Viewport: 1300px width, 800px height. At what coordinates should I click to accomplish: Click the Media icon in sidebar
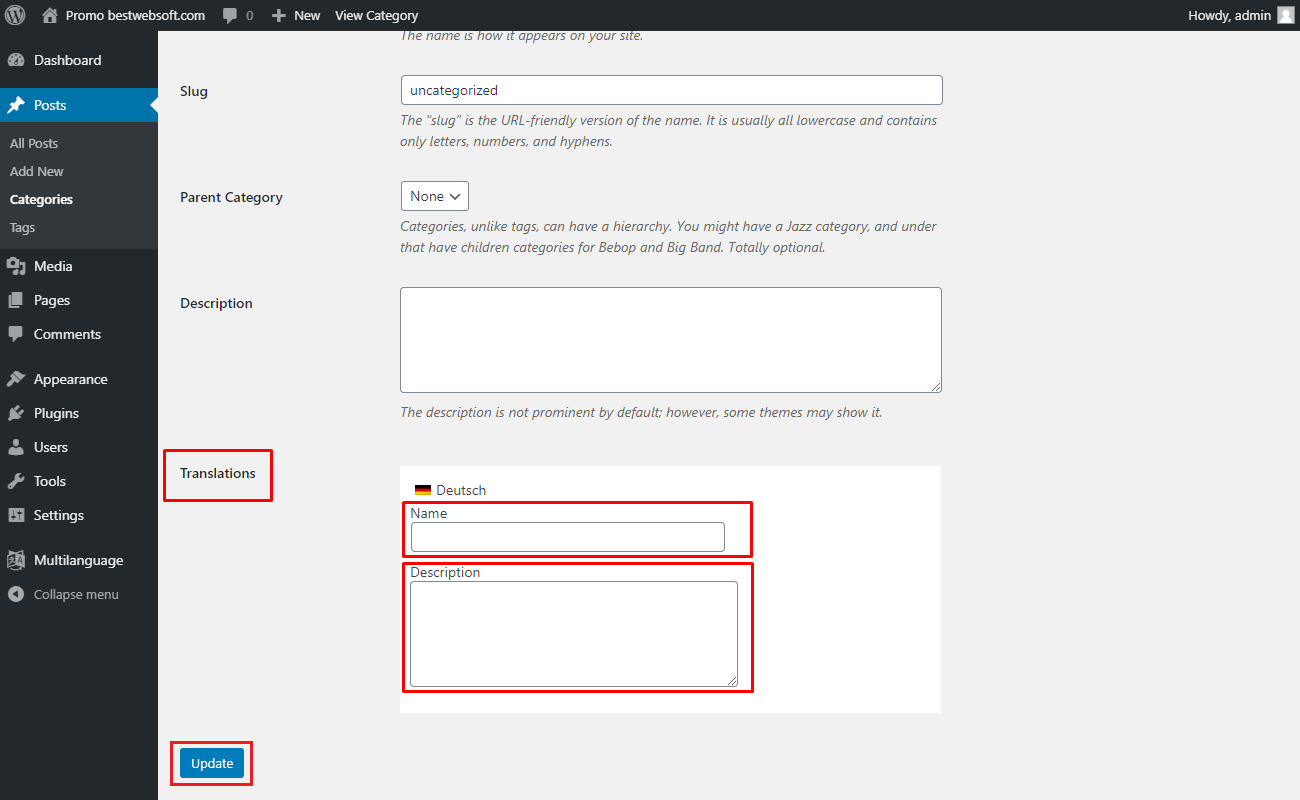click(16, 266)
